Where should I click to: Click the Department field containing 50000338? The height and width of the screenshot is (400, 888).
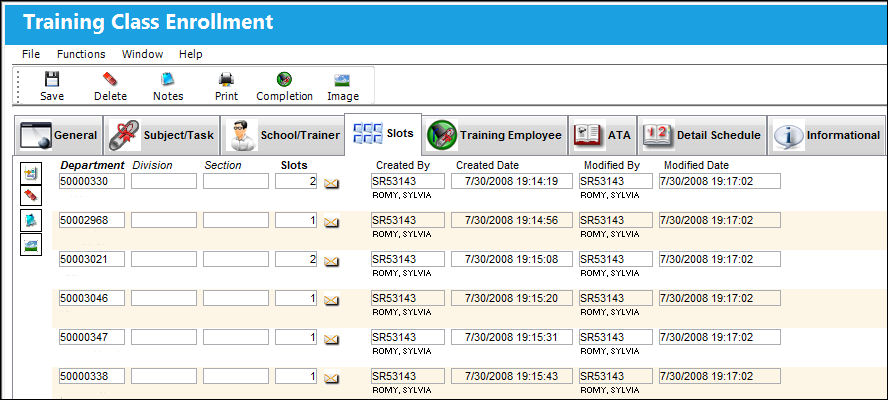(92, 376)
